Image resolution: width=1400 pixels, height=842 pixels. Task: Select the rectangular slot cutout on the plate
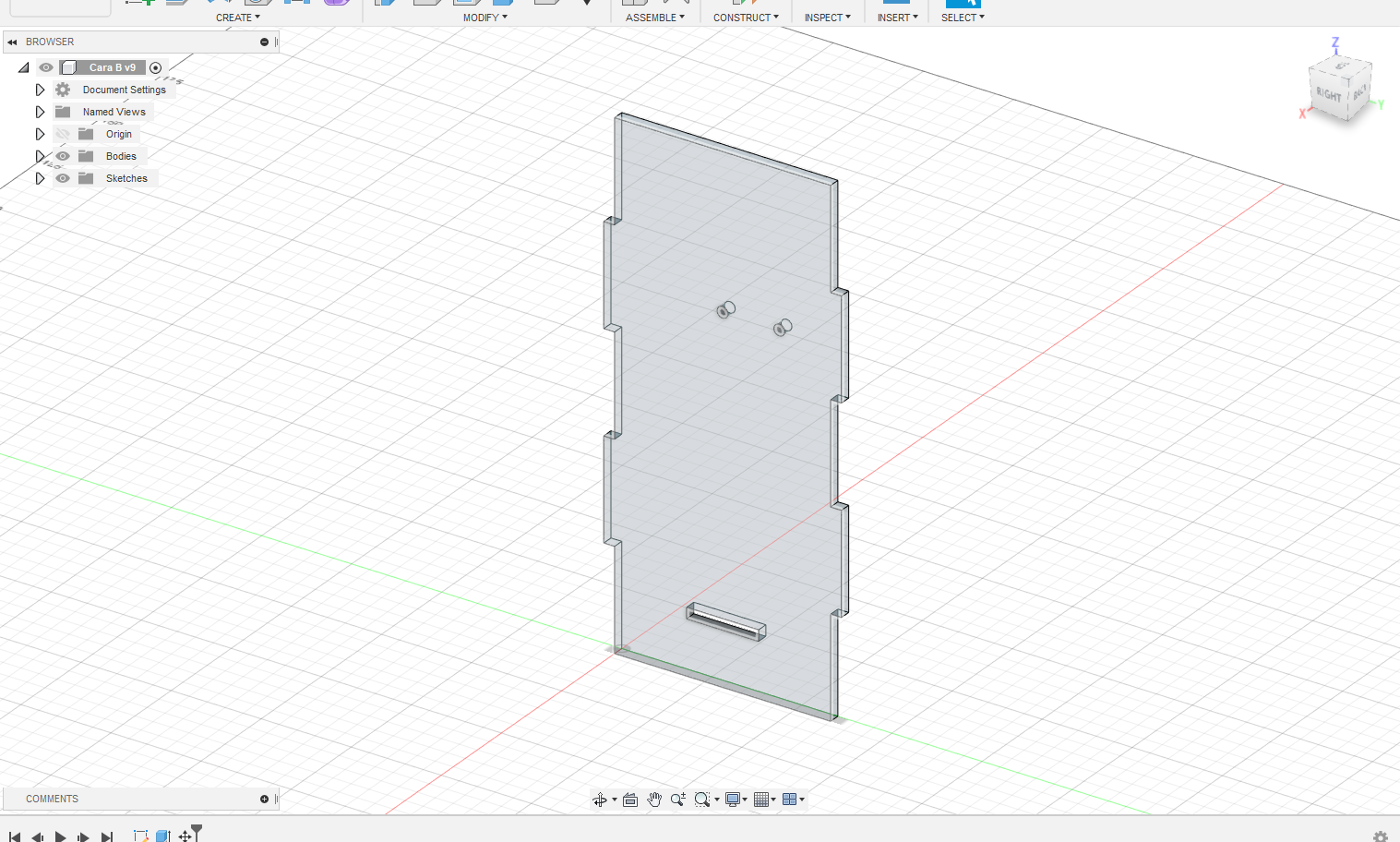pyautogui.click(x=726, y=621)
